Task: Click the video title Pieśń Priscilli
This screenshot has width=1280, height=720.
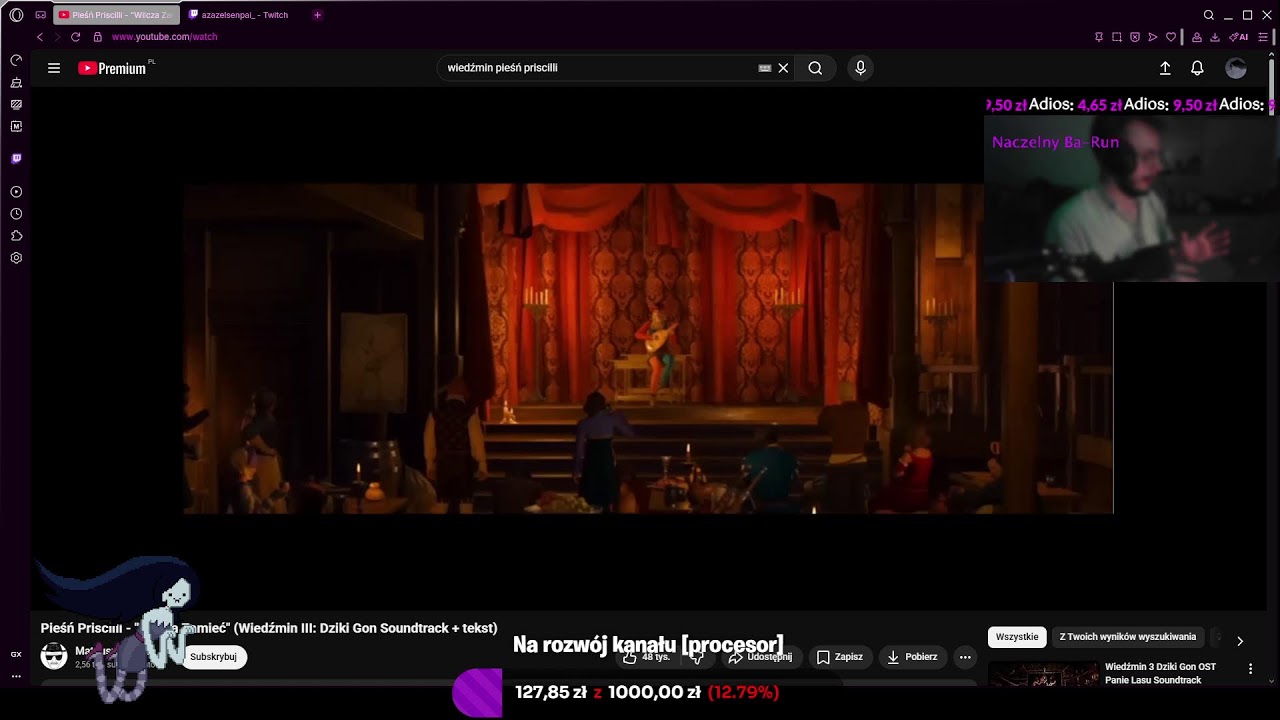Action: point(269,628)
